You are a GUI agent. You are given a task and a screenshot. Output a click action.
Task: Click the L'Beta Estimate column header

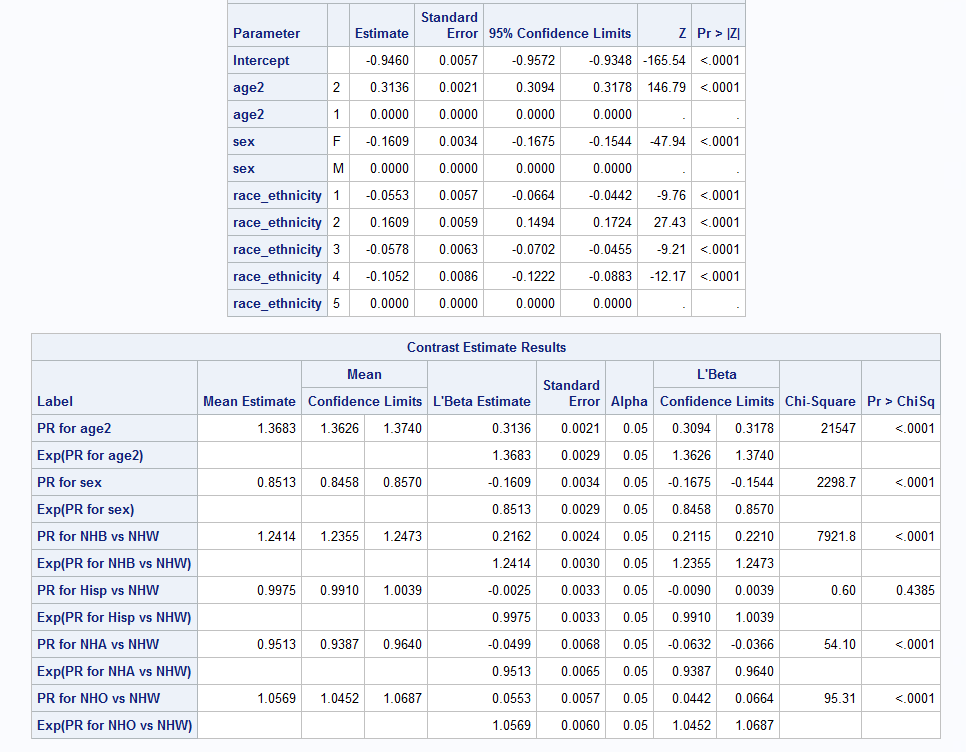pos(481,401)
